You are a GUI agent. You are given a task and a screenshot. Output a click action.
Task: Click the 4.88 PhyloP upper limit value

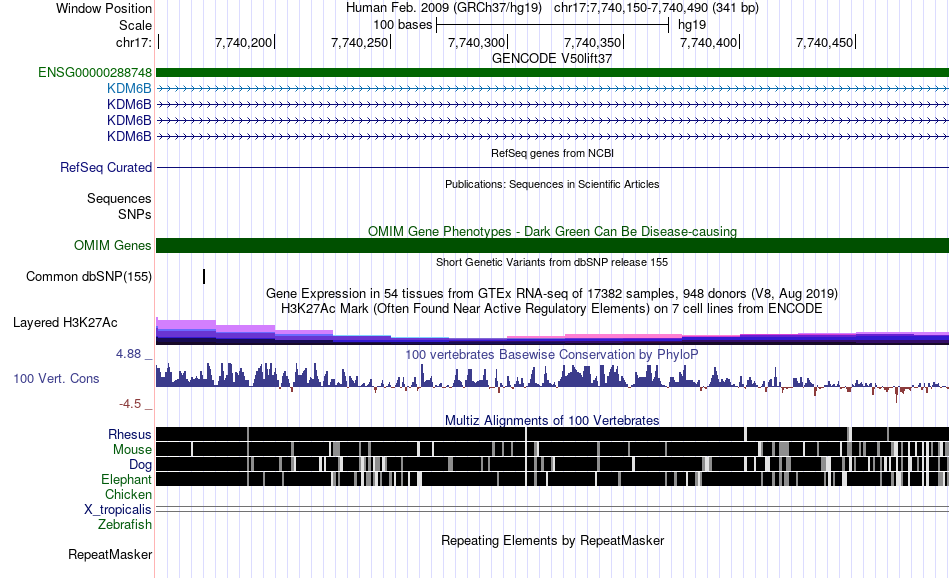(128, 354)
